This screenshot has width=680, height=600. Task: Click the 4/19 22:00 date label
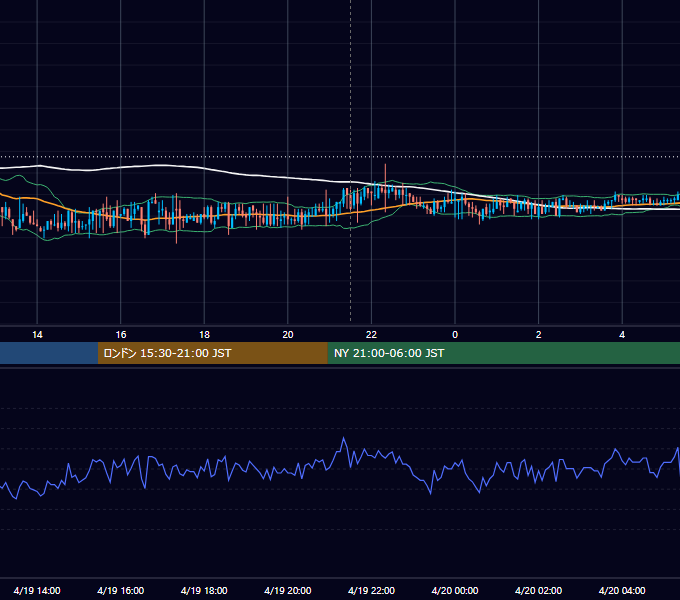372,590
